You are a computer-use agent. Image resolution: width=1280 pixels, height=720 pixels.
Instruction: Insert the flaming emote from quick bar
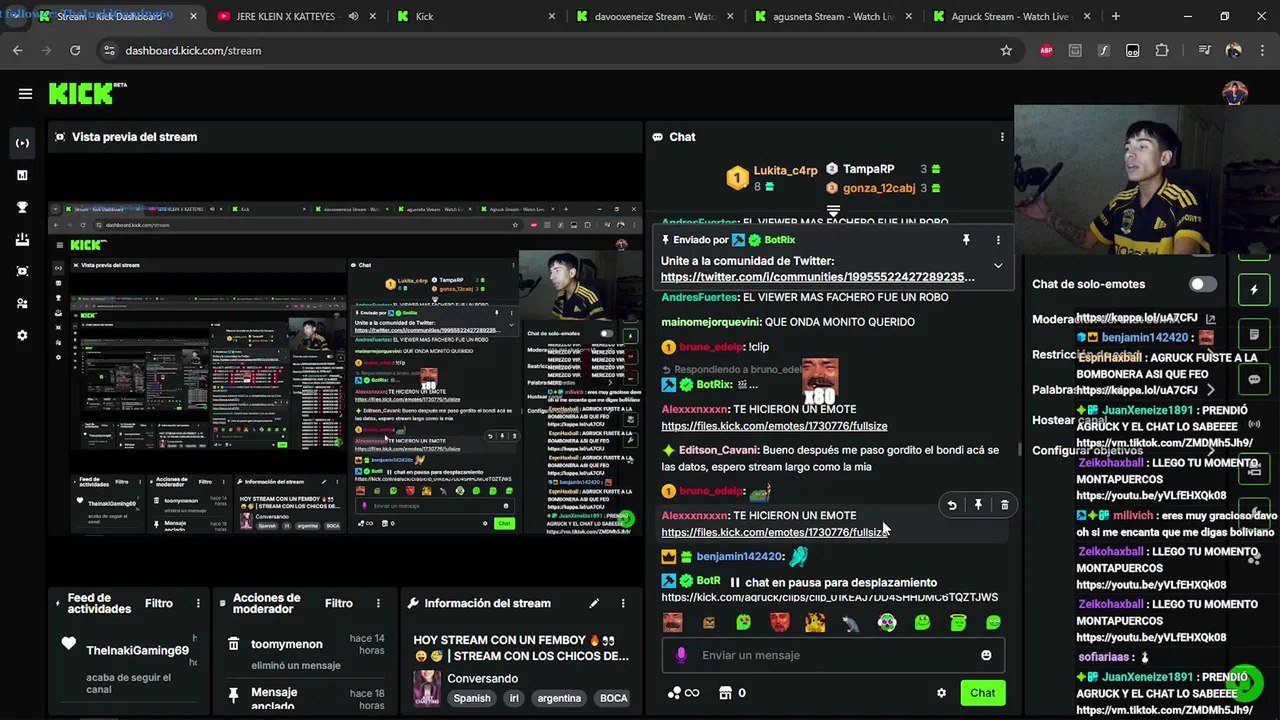pos(815,622)
